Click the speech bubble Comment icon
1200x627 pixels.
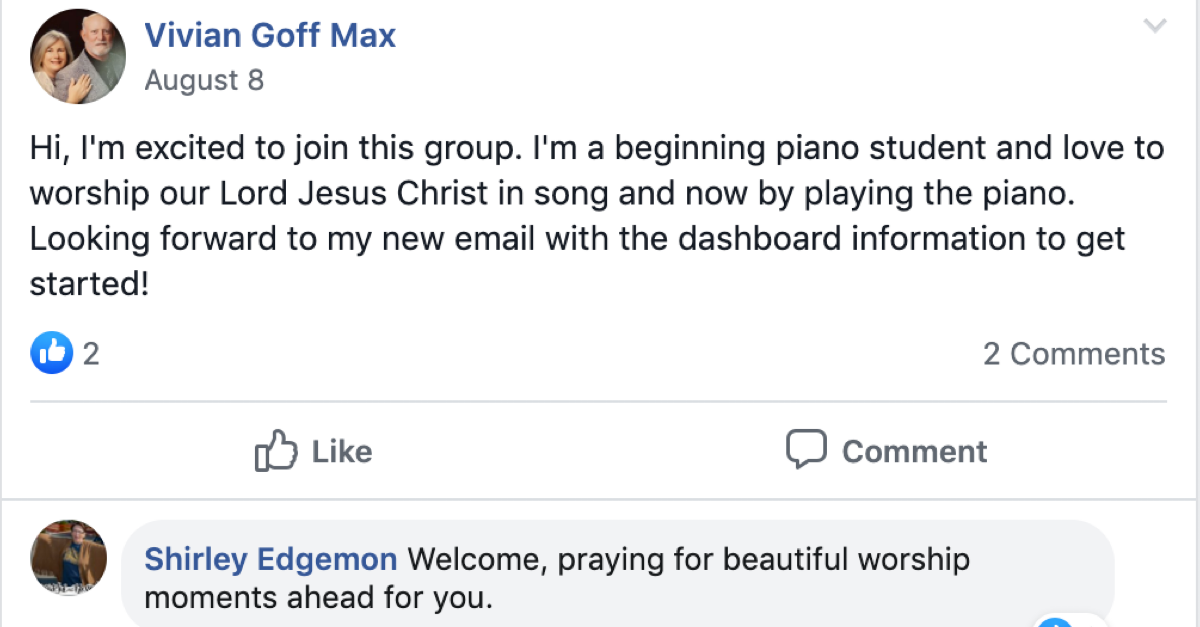pyautogui.click(x=805, y=450)
